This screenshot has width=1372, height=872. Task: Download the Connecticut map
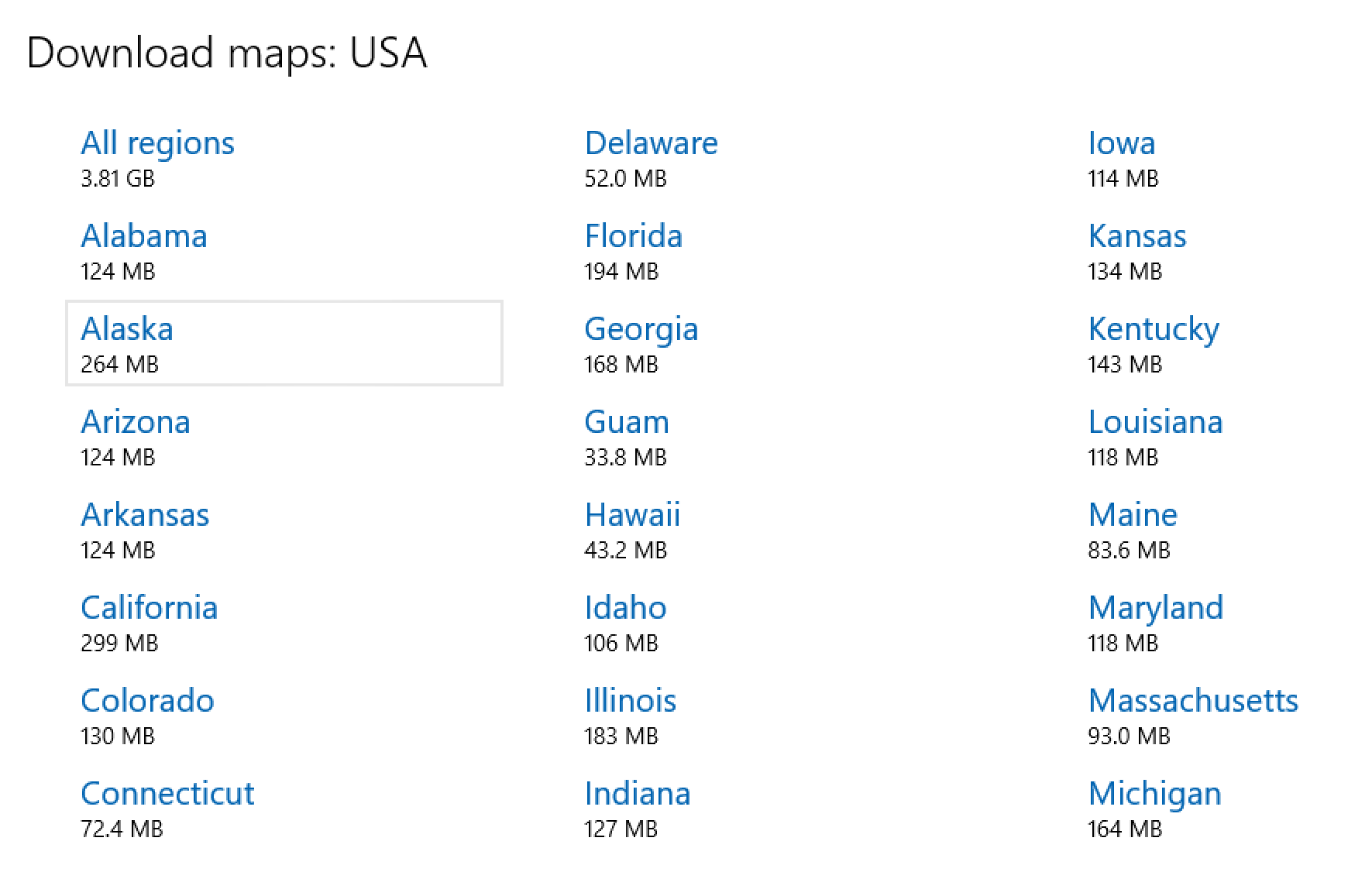point(167,792)
